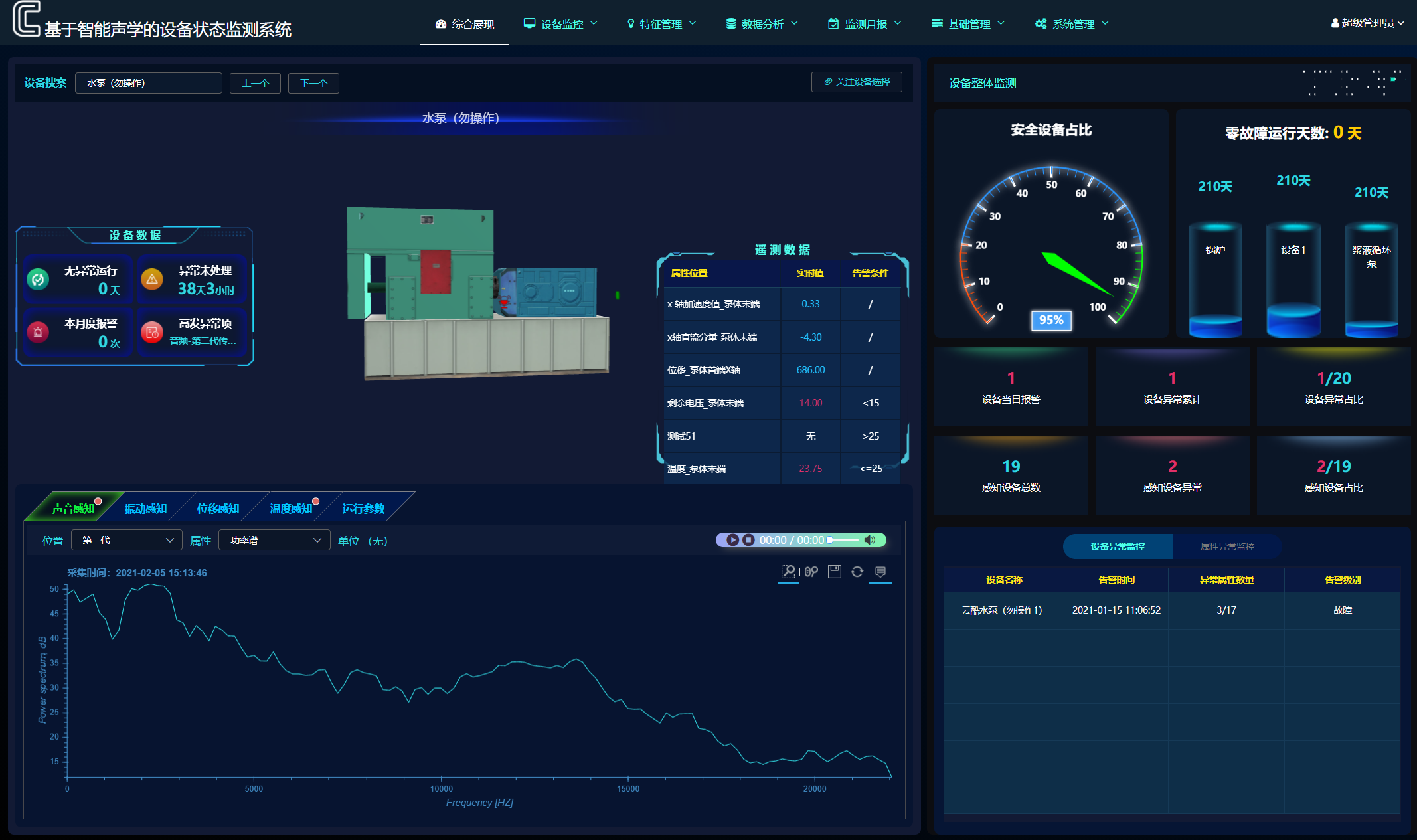The height and width of the screenshot is (840, 1417).
Task: Switch to 振动感知 tab
Action: click(x=145, y=509)
